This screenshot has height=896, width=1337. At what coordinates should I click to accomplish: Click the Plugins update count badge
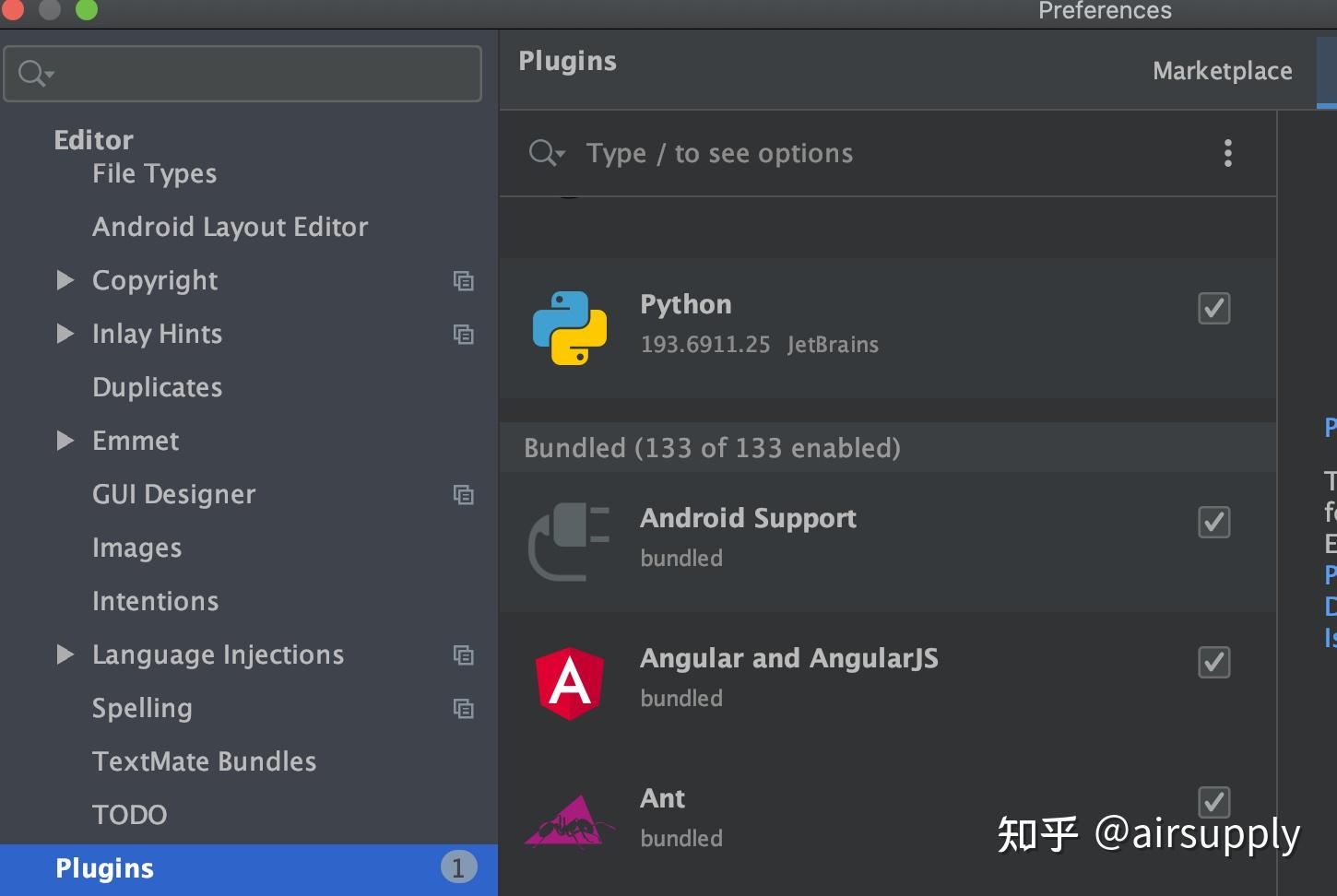click(x=458, y=867)
